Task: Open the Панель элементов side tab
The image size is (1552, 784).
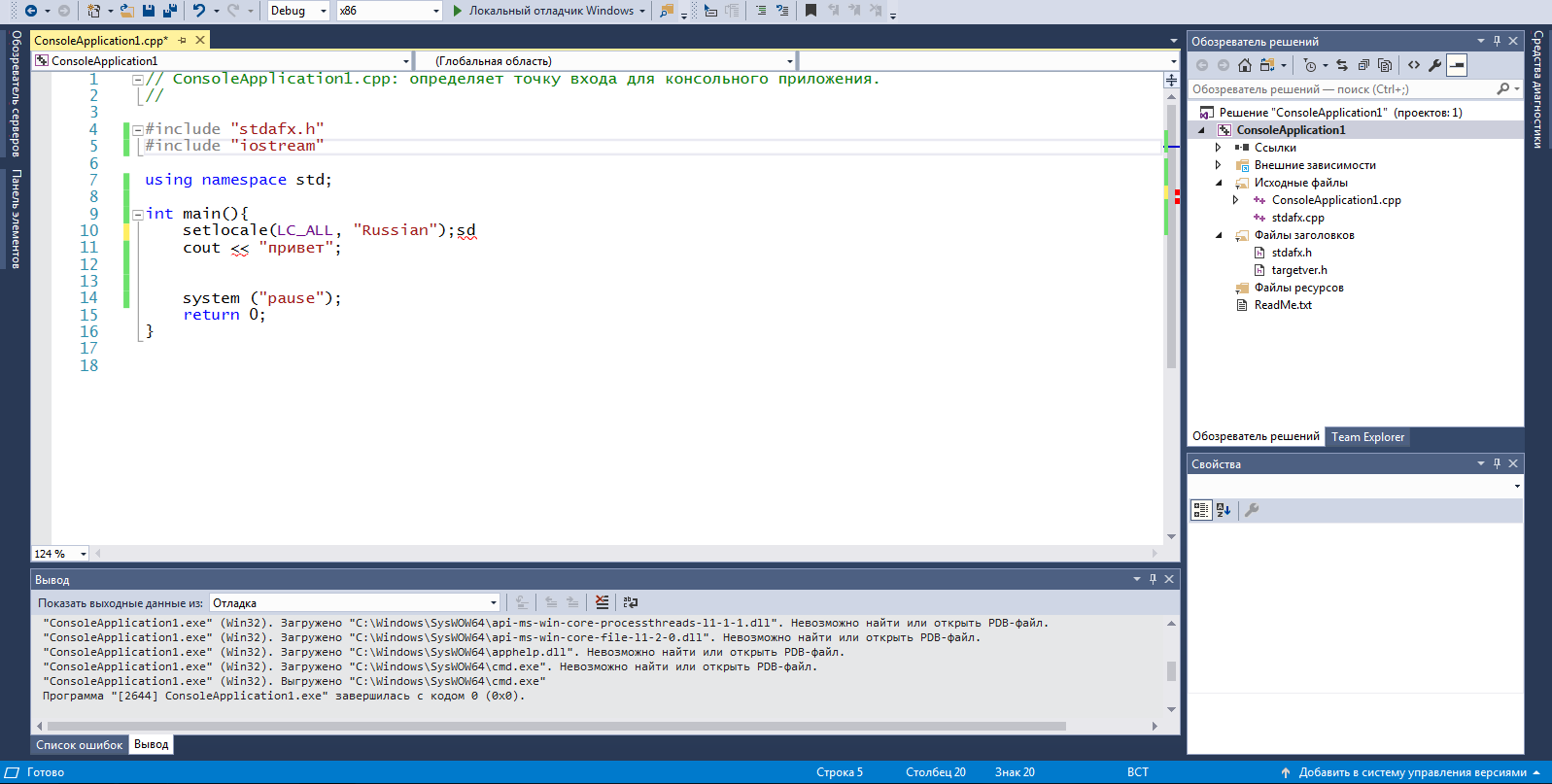Action: pos(16,219)
